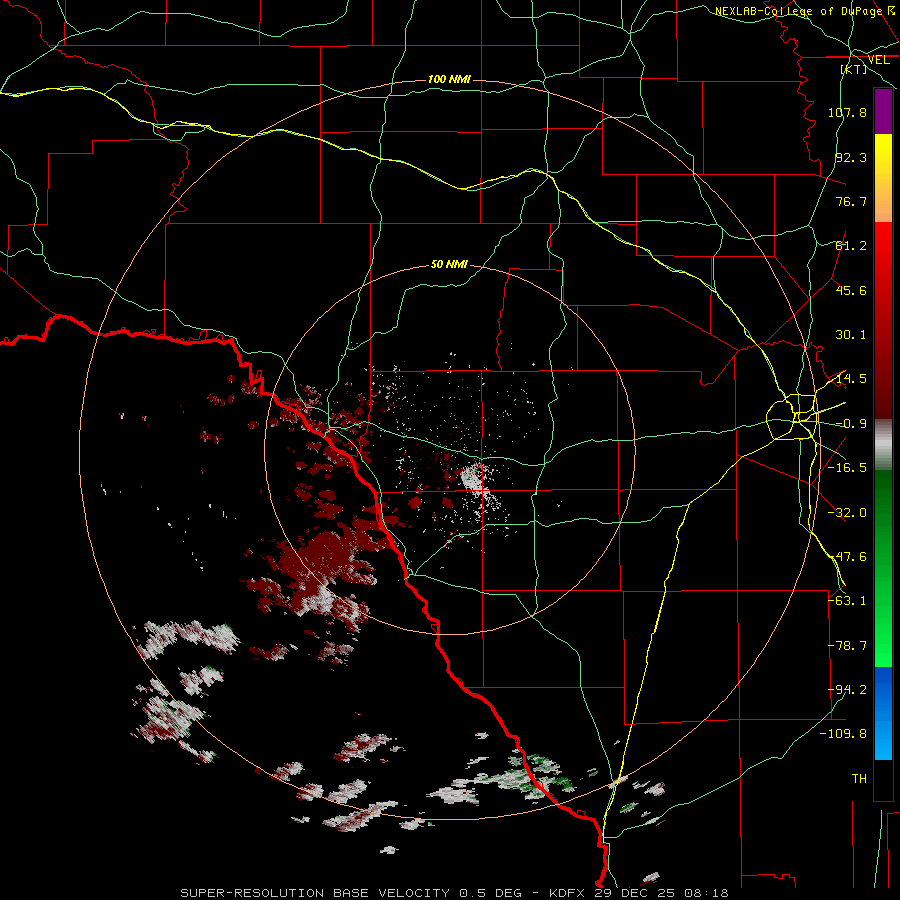
Task: Click the 76.7 velocity scale value
Action: pos(851,201)
